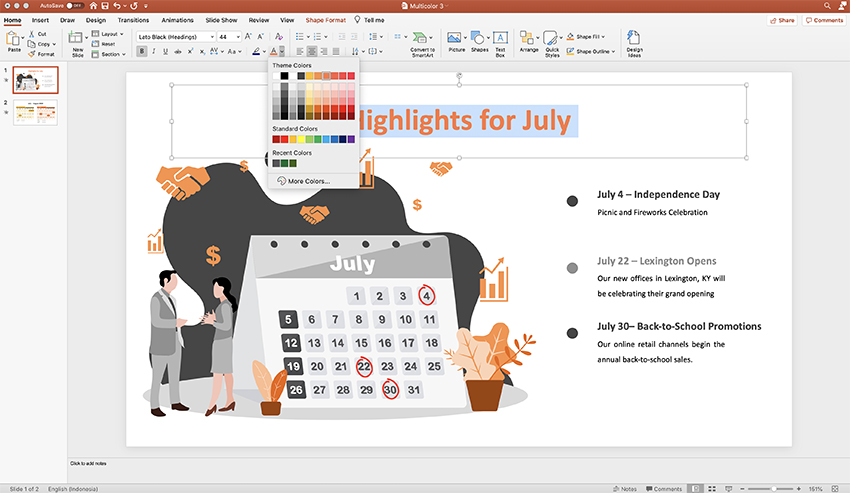Apply superscript formatting
Screen dimensions: 850x493
190,51
